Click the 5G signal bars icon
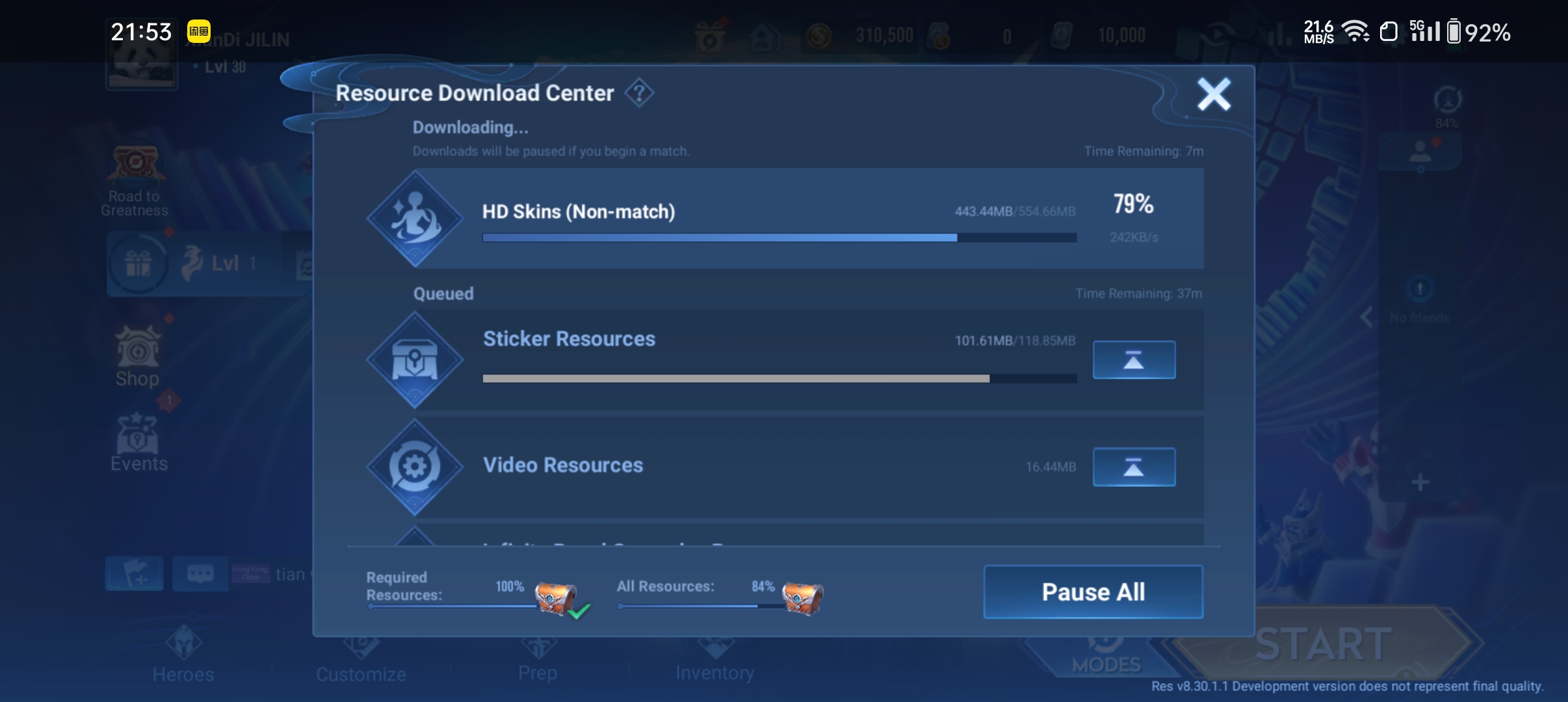Screen dimensions: 1568x702 1424,31
